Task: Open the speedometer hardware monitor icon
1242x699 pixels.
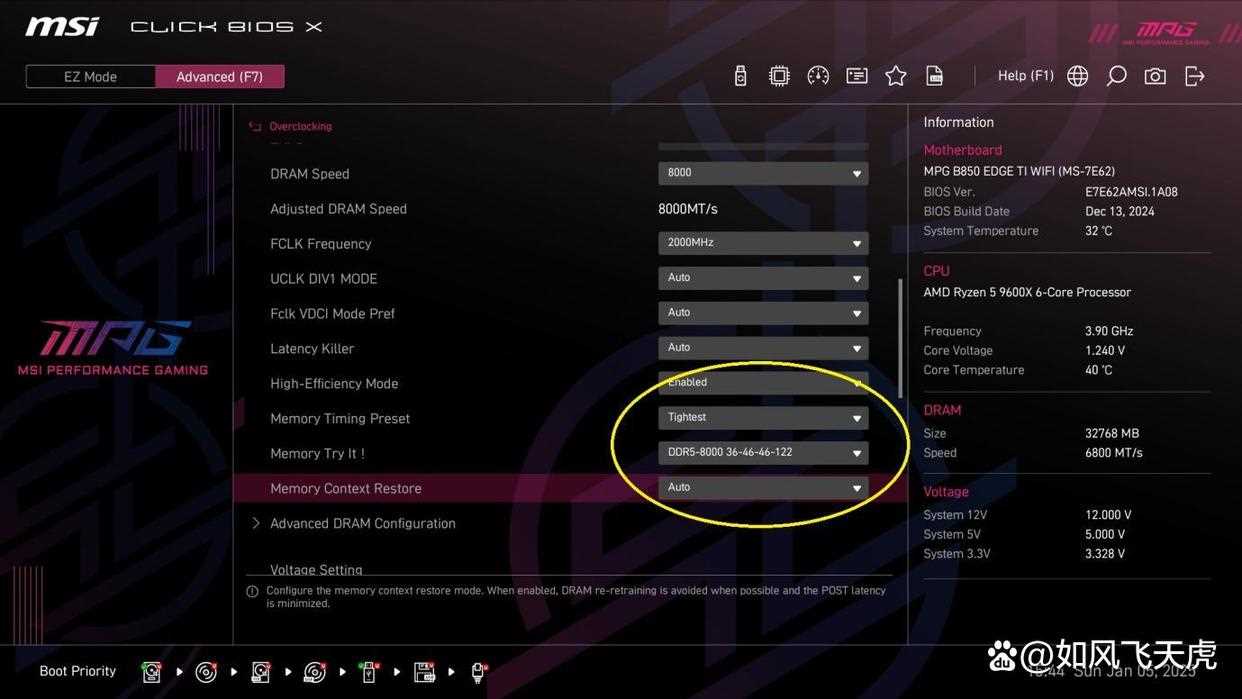Action: coord(818,76)
